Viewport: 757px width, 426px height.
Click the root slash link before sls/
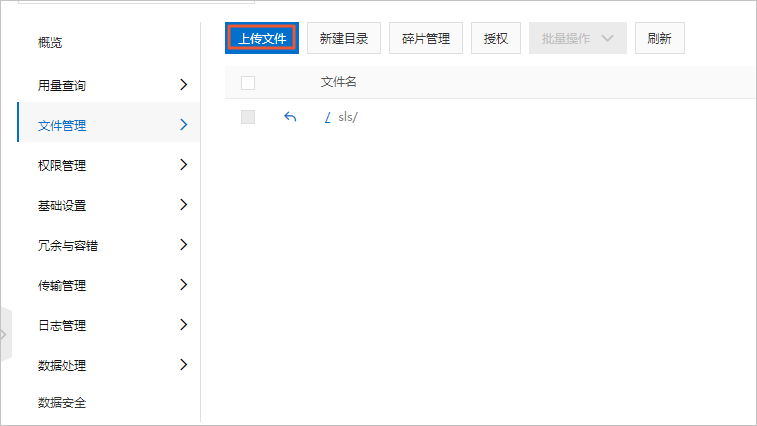(x=328, y=117)
